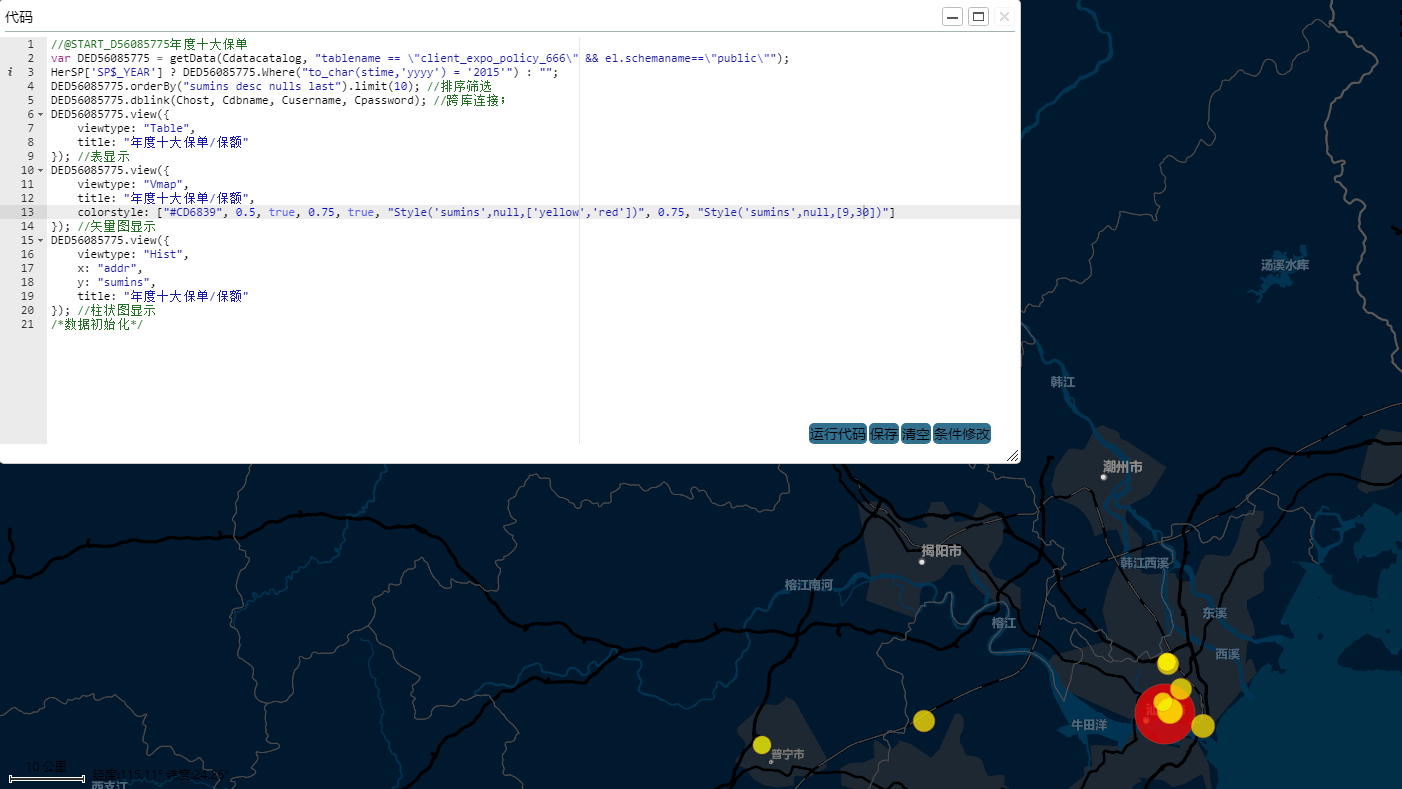Image resolution: width=1402 pixels, height=789 pixels.
Task: Click the //表显示 comment on line 9
Action: 104,156
